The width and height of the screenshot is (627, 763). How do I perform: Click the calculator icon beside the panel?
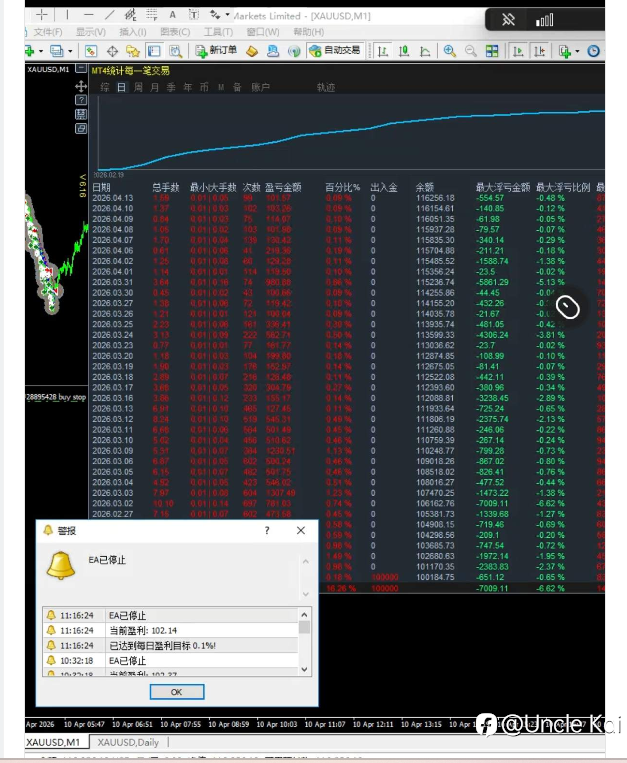pos(81,114)
